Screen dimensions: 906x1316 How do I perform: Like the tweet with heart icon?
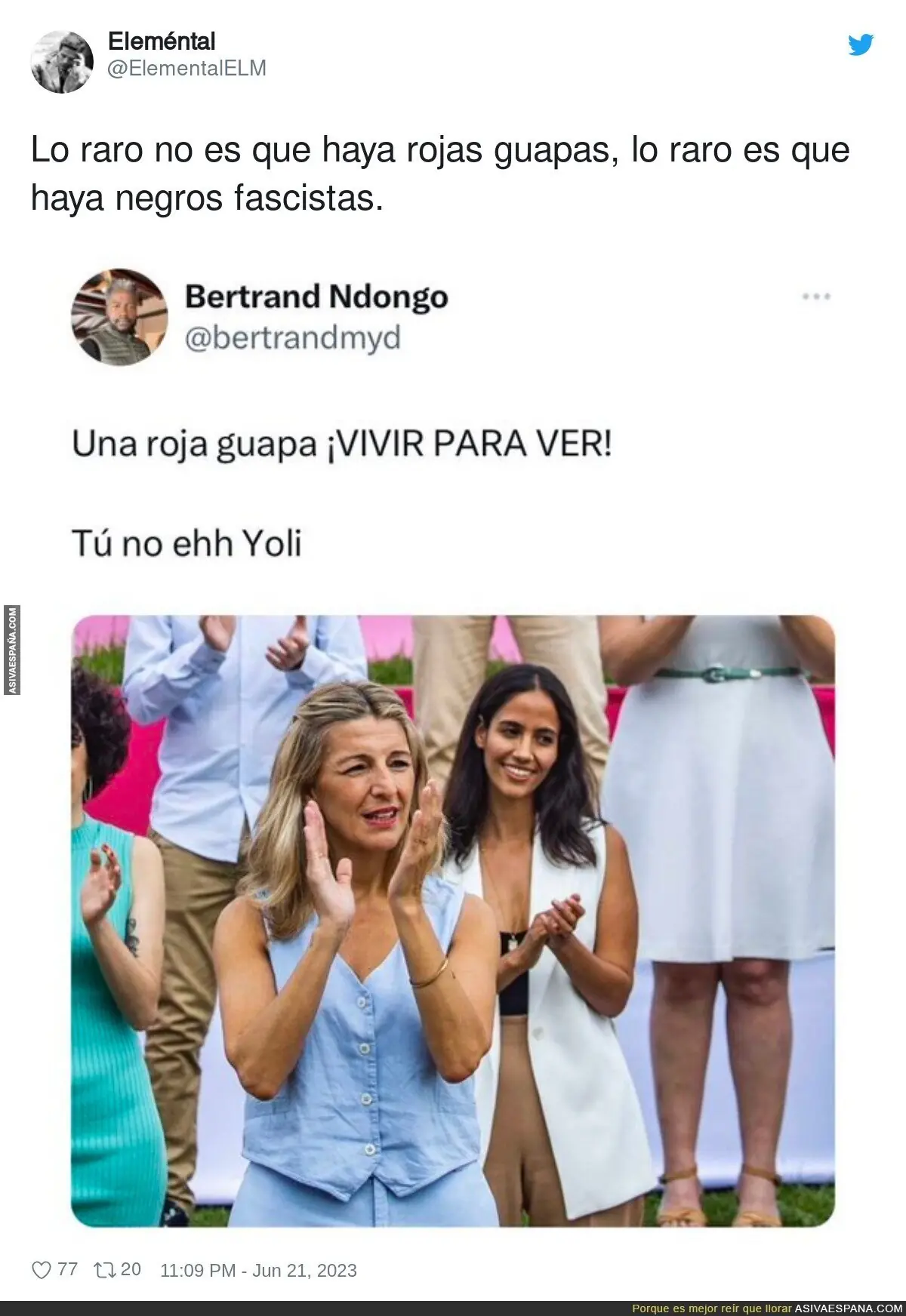(41, 1271)
